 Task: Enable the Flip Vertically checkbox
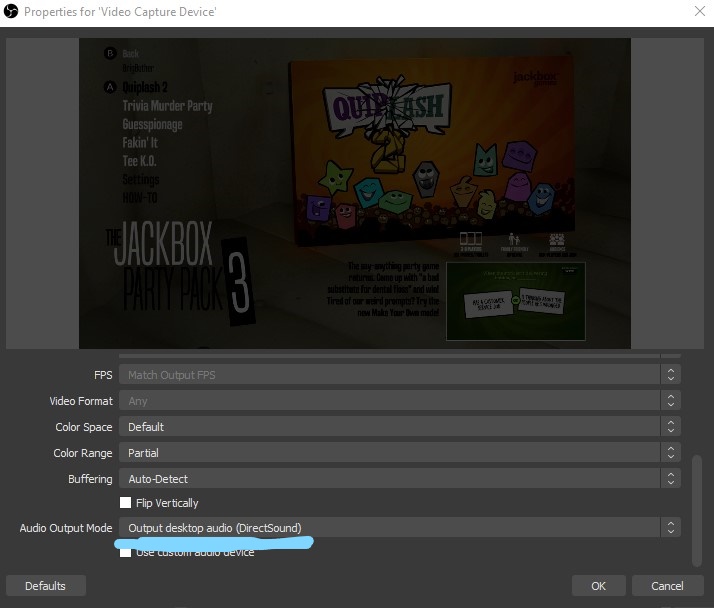click(x=125, y=502)
